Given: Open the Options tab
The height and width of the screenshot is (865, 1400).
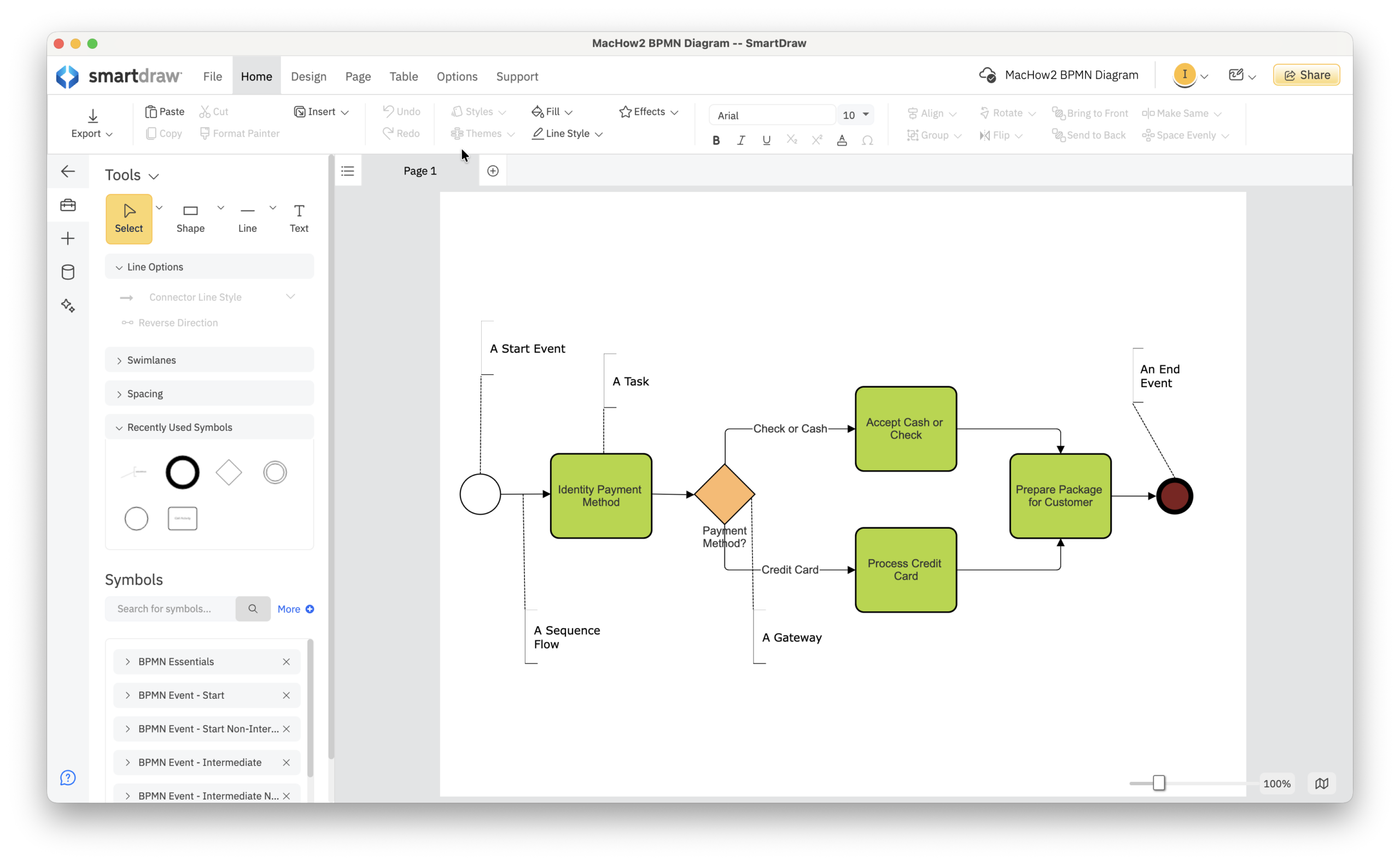Looking at the screenshot, I should tap(457, 76).
